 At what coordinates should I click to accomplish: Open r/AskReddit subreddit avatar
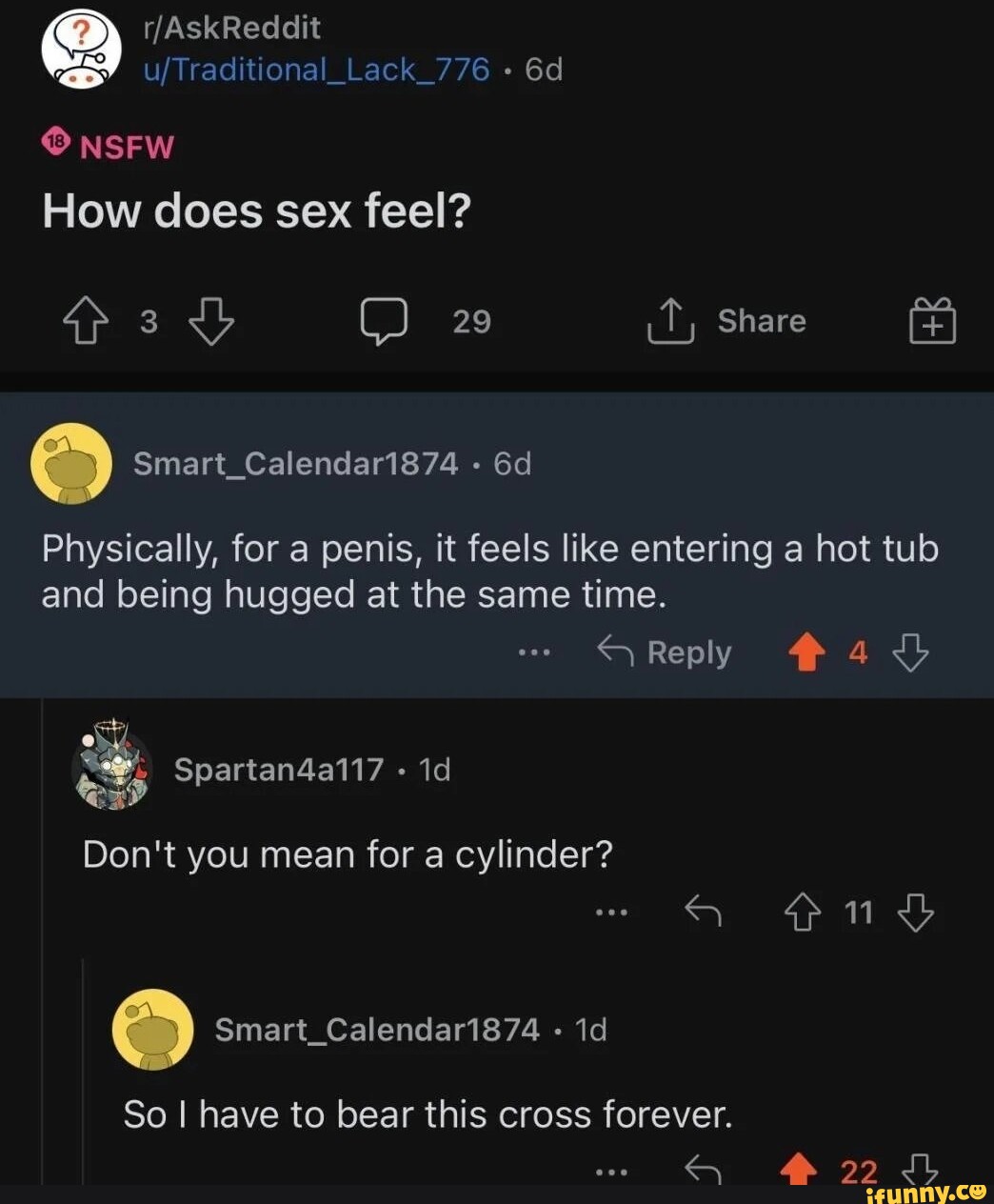click(81, 48)
